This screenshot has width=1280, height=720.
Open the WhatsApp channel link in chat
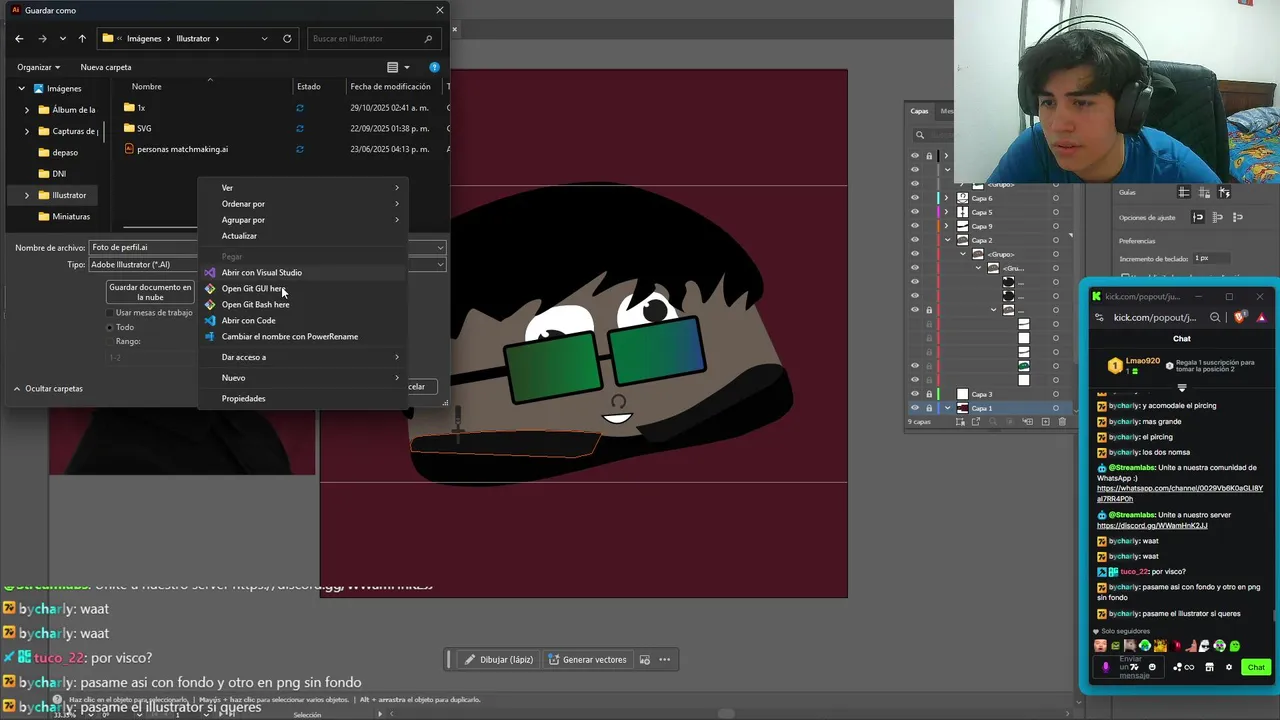(1179, 493)
